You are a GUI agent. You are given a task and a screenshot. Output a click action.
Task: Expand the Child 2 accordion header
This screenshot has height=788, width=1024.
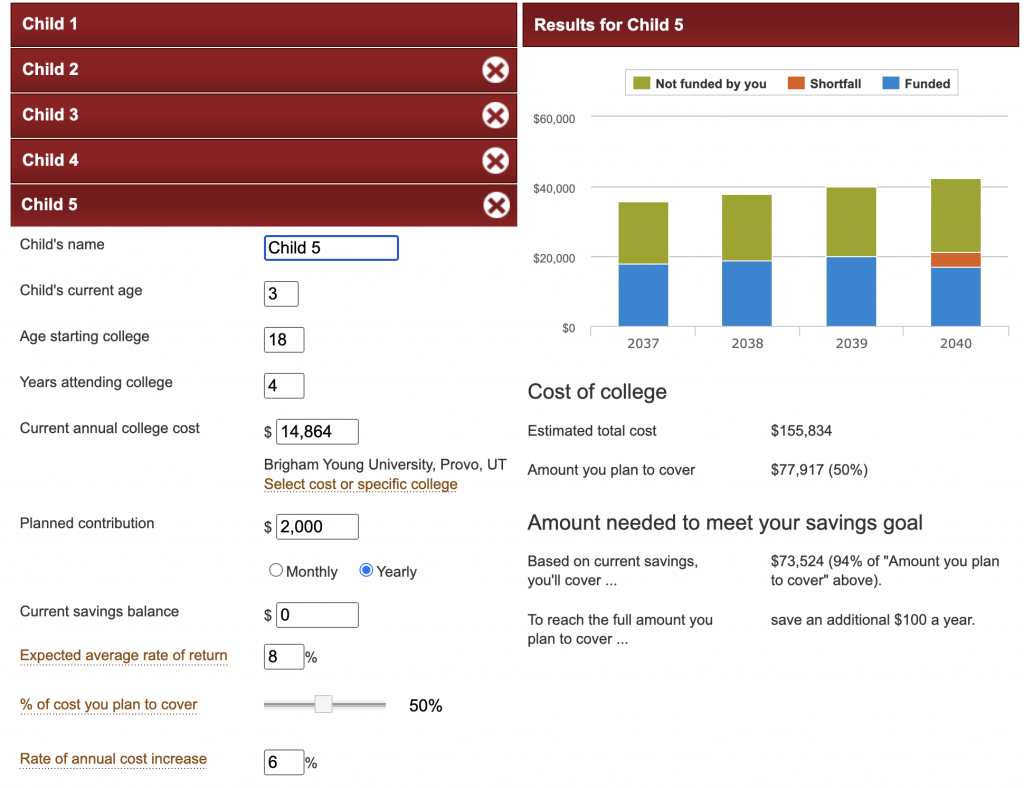240,69
